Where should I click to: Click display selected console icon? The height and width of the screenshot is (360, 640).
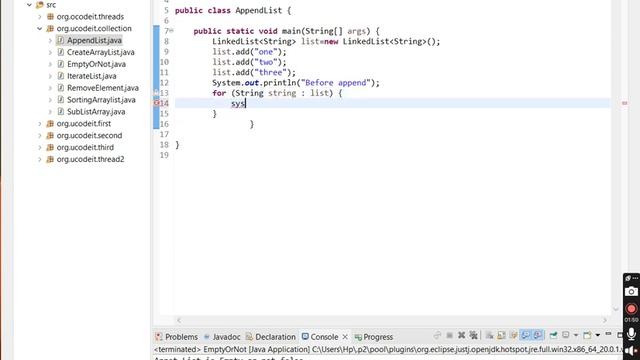click(x=566, y=336)
